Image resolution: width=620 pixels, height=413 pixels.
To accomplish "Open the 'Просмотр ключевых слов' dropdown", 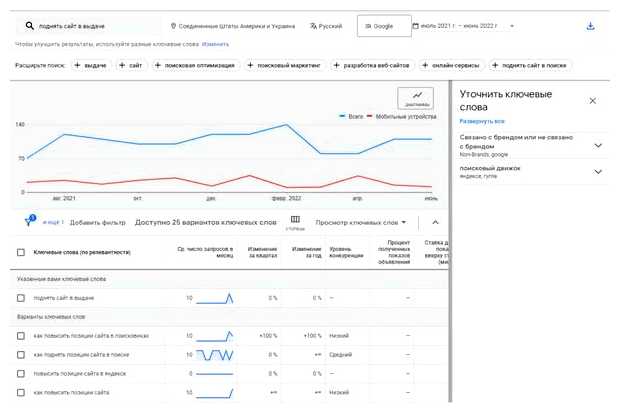I will [361, 222].
